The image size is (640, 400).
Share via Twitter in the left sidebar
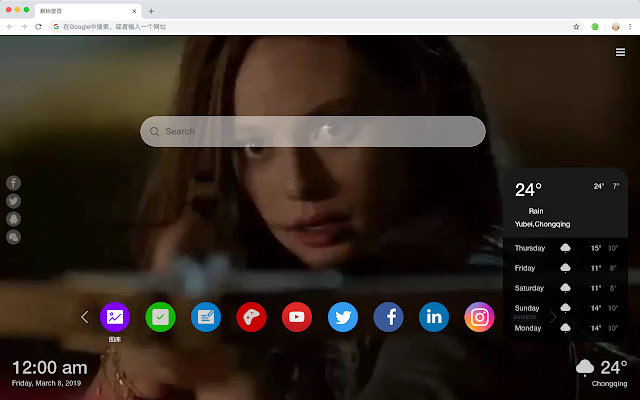(13, 201)
